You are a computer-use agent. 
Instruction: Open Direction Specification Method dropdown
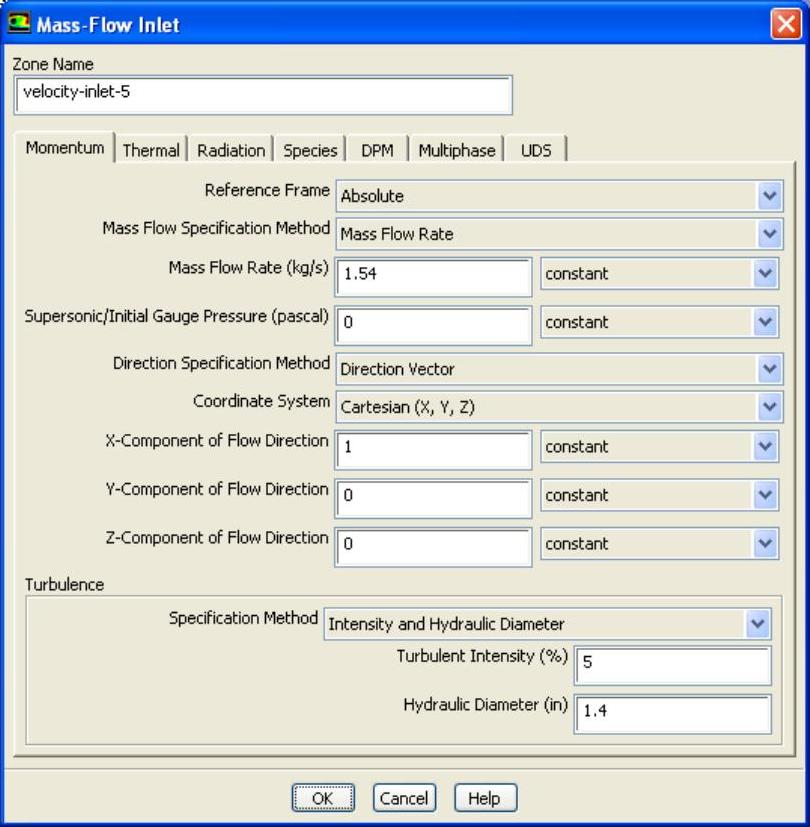768,369
